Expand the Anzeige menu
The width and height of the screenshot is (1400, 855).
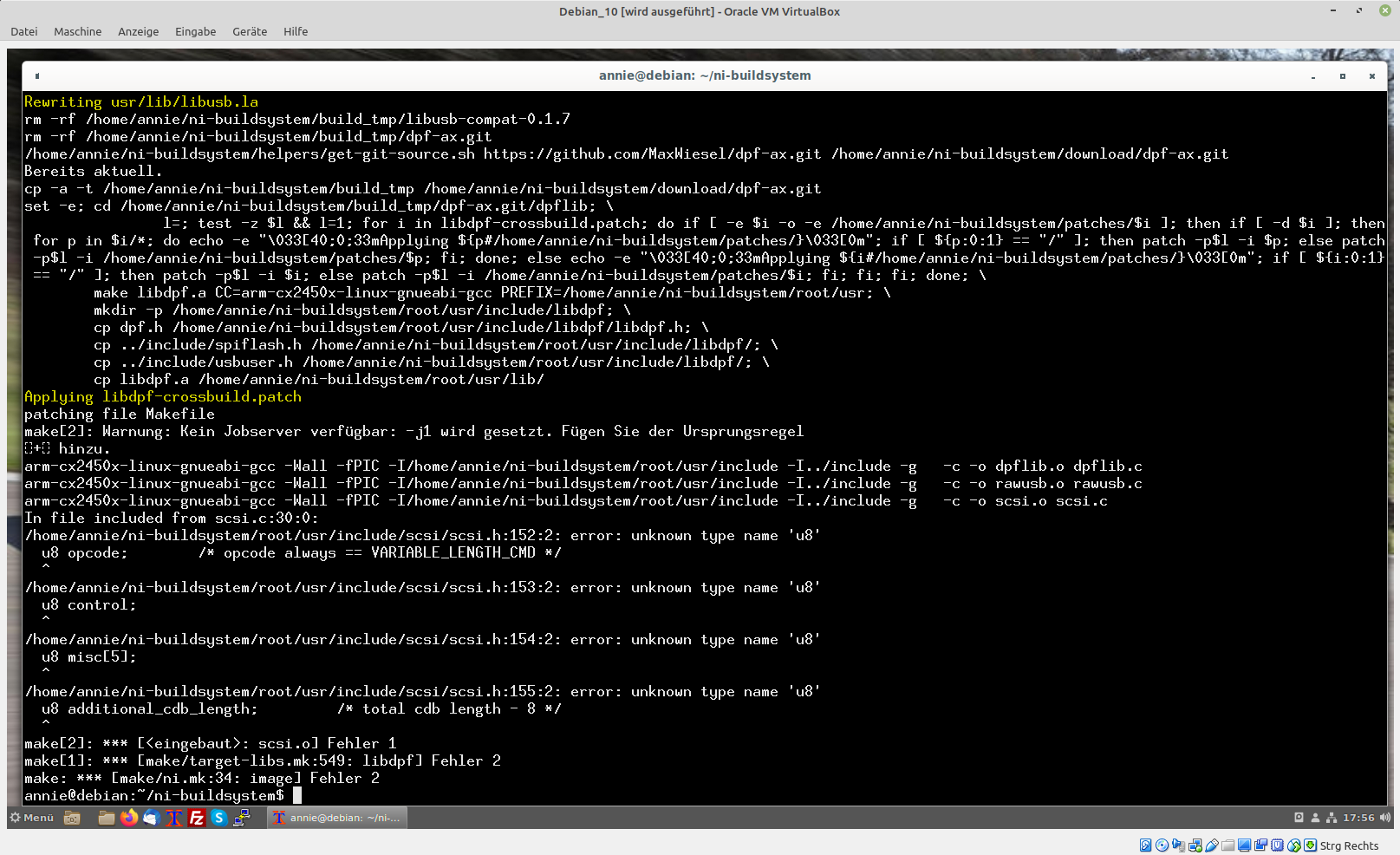[x=138, y=31]
